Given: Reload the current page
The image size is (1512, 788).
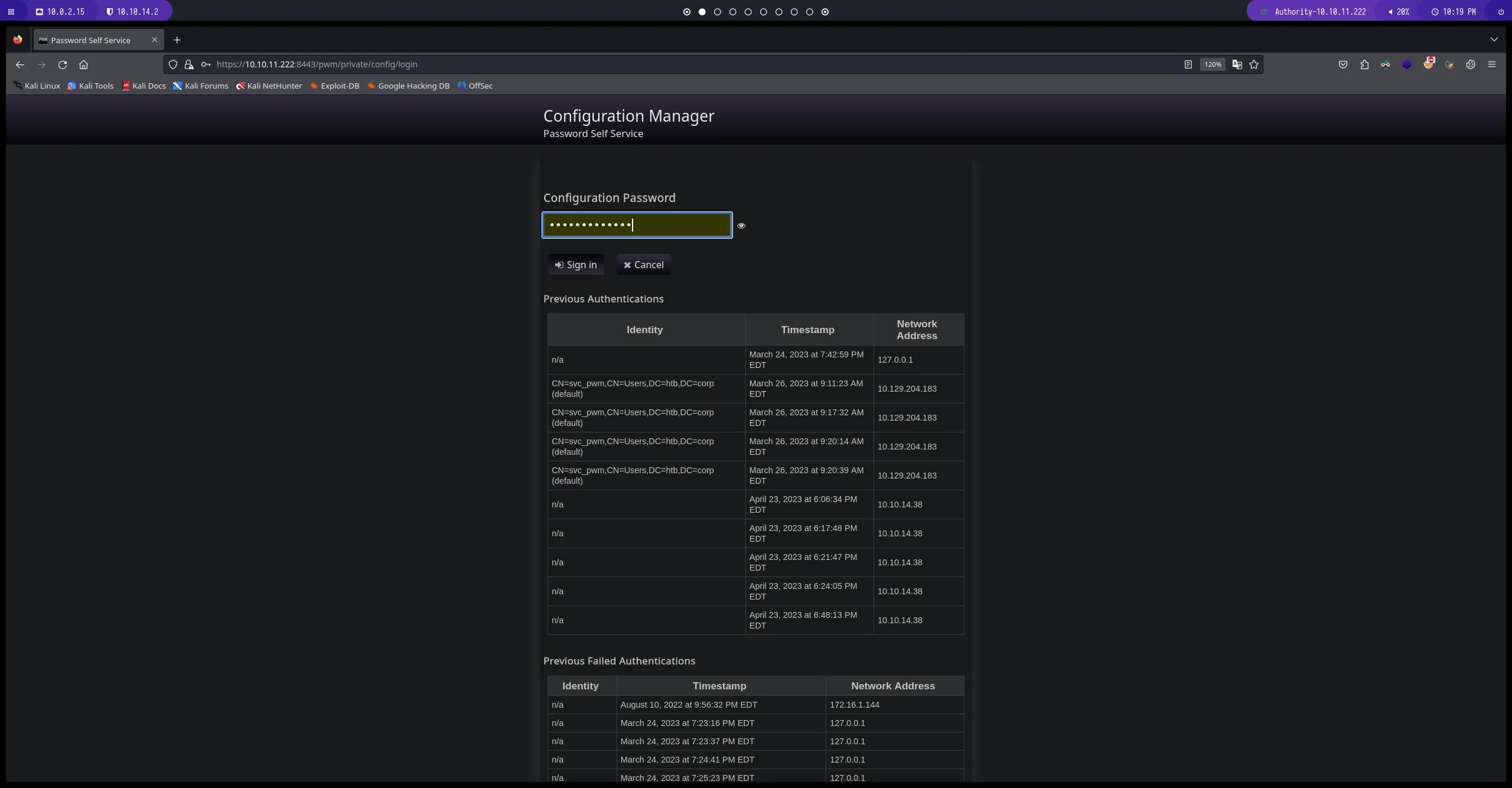Looking at the screenshot, I should [x=63, y=64].
